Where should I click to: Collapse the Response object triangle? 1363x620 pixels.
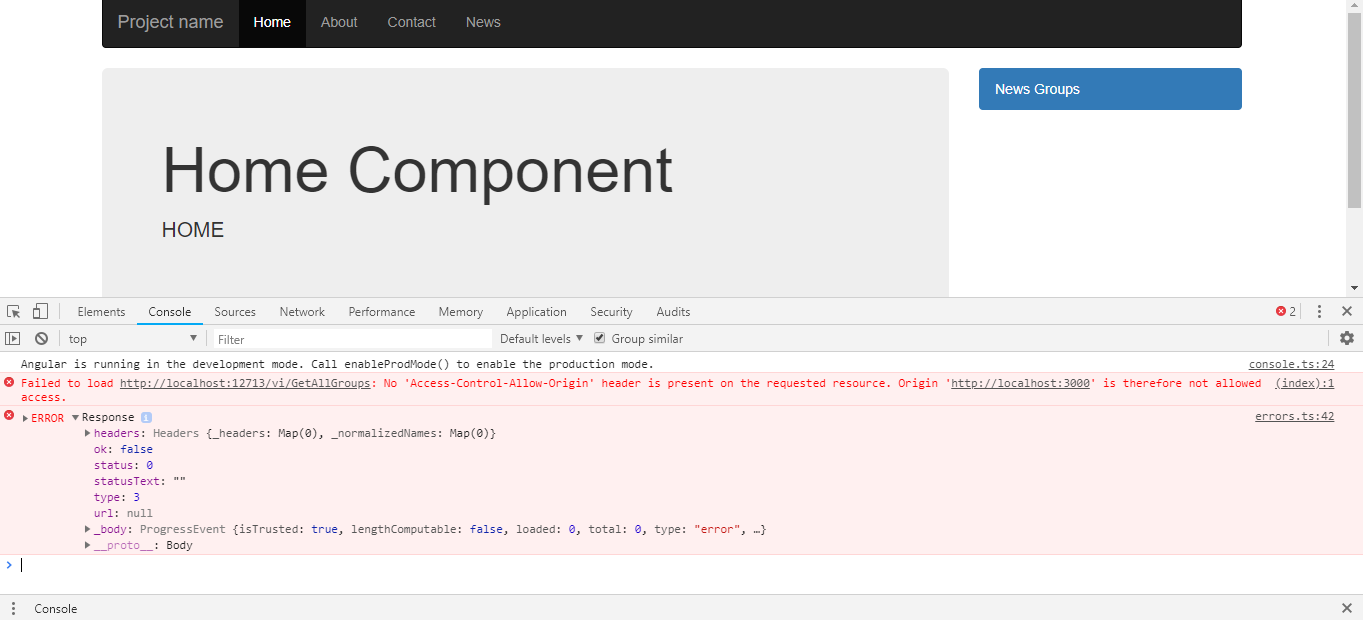tap(75, 417)
